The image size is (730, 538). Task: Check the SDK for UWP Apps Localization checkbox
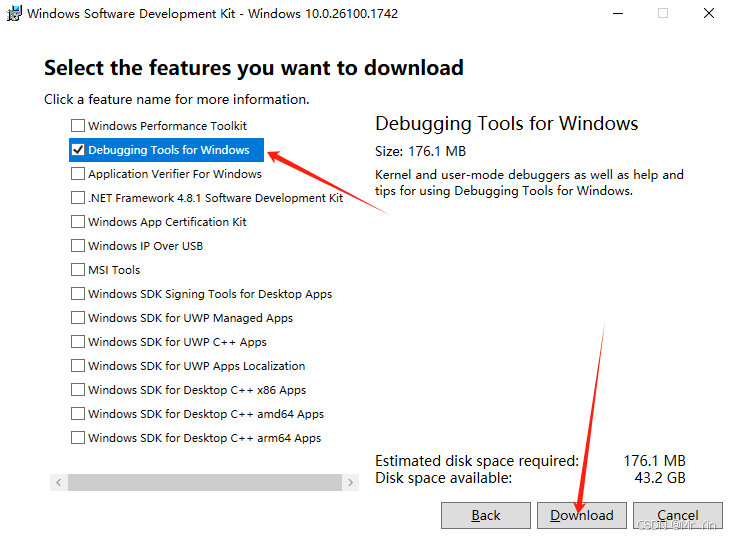point(78,365)
